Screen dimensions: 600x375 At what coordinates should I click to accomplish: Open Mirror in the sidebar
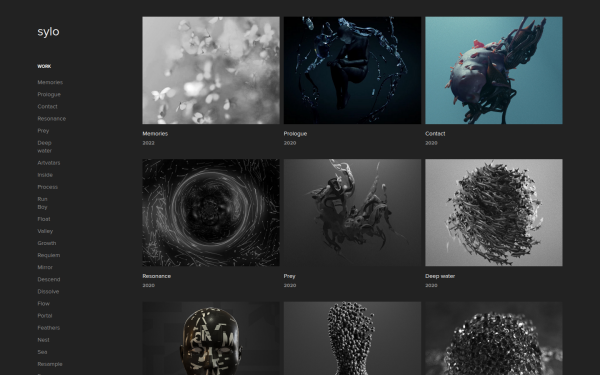coord(45,267)
